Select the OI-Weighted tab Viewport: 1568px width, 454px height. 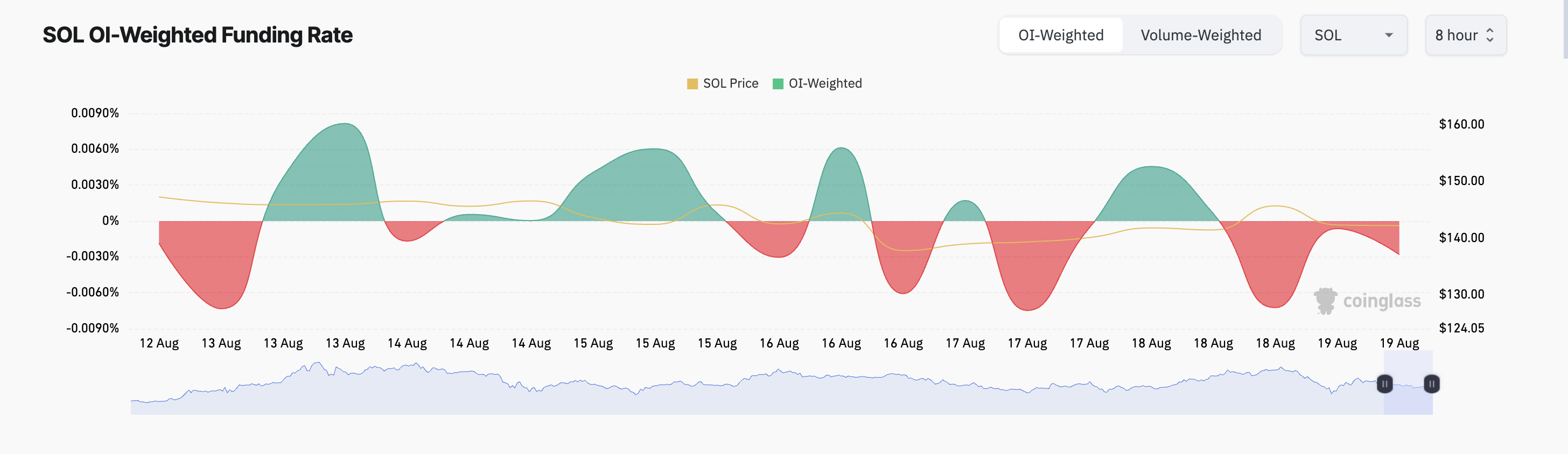pyautogui.click(x=1060, y=36)
